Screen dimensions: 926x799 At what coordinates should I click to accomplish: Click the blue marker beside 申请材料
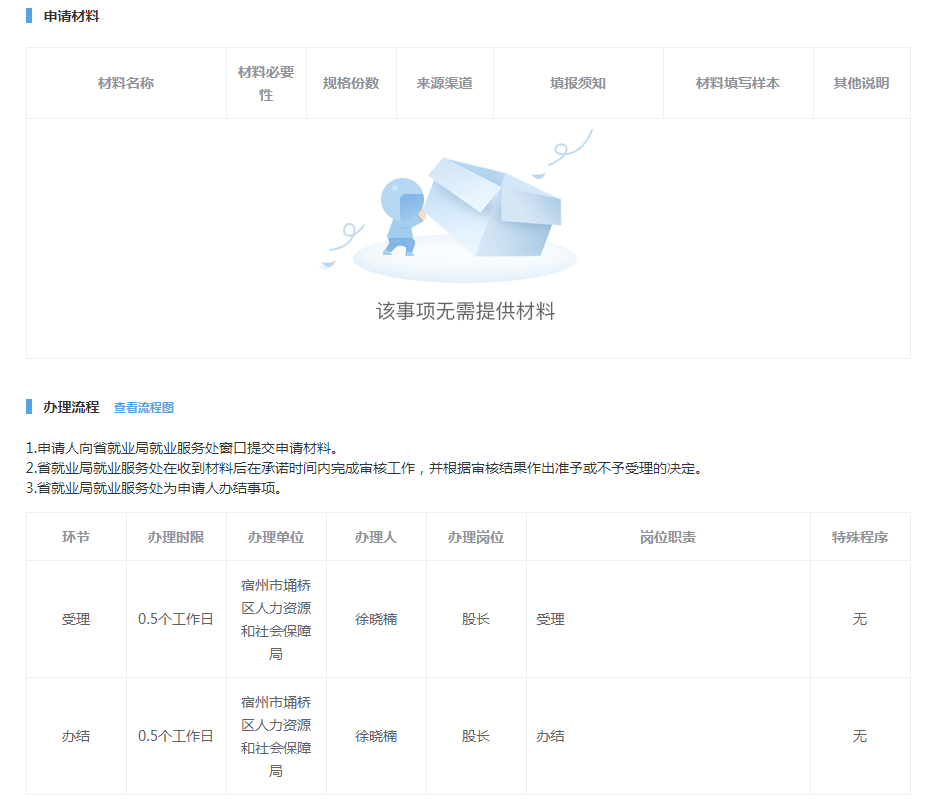(29, 17)
